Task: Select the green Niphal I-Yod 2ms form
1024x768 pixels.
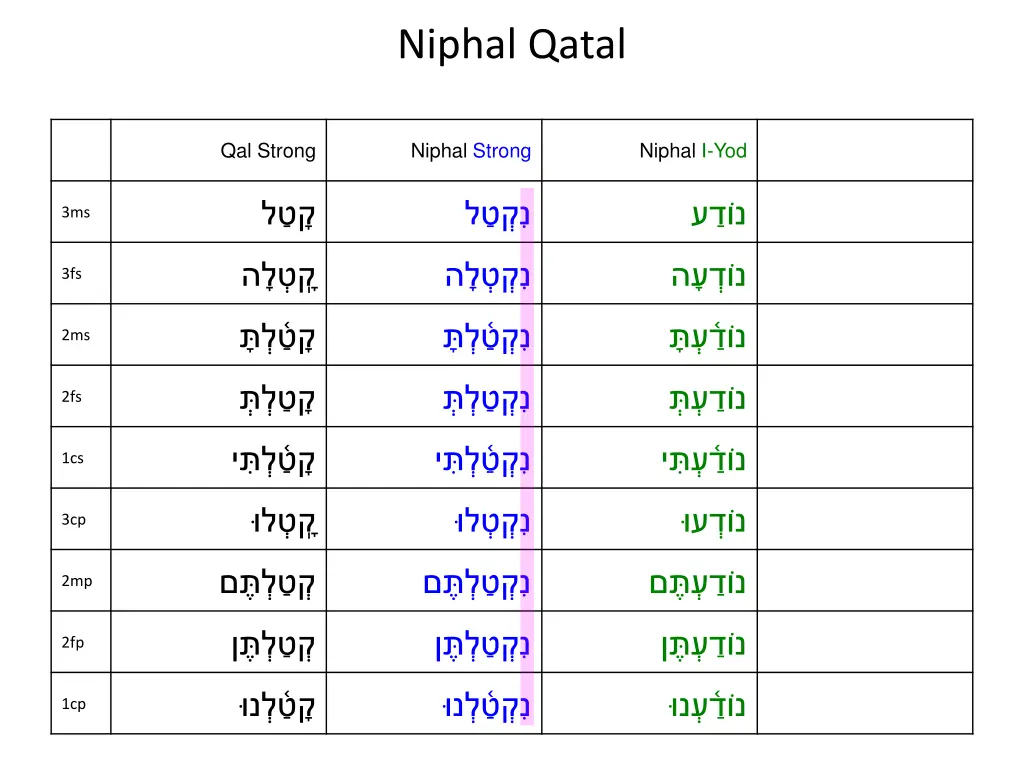Action: tap(706, 337)
